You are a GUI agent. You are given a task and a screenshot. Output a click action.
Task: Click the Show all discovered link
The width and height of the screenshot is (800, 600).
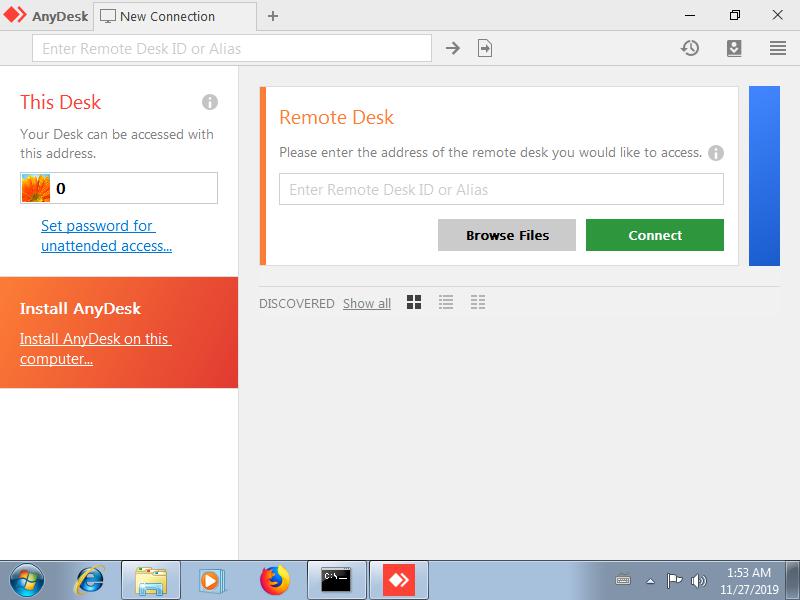click(x=367, y=304)
